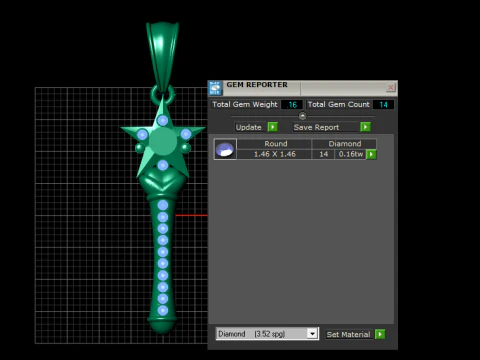Click the green arrow next to Set Material
The image size is (480, 360).
pos(380,334)
